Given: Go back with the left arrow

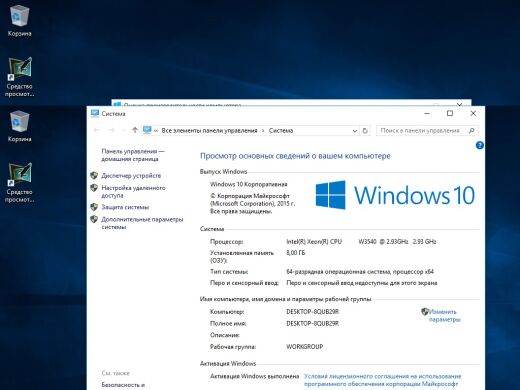Looking at the screenshot, I should 97,130.
